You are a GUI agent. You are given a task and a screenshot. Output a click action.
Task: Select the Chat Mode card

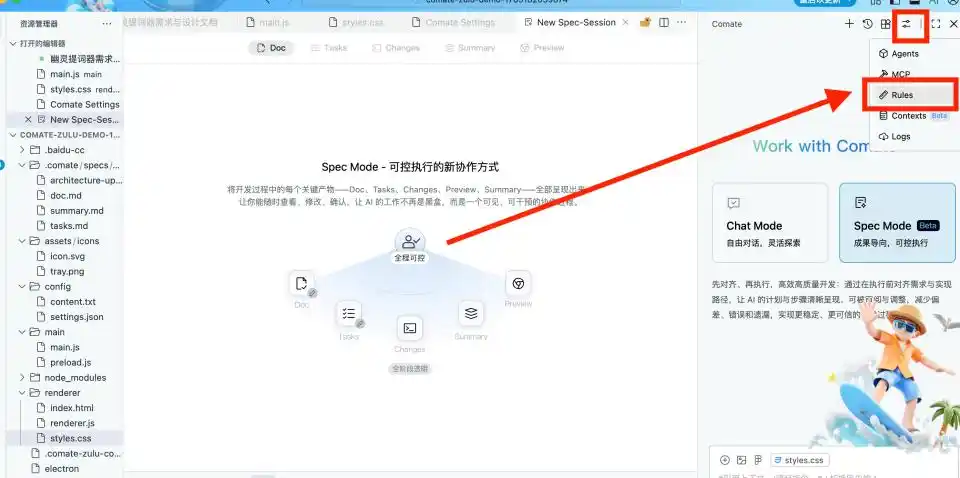770,222
